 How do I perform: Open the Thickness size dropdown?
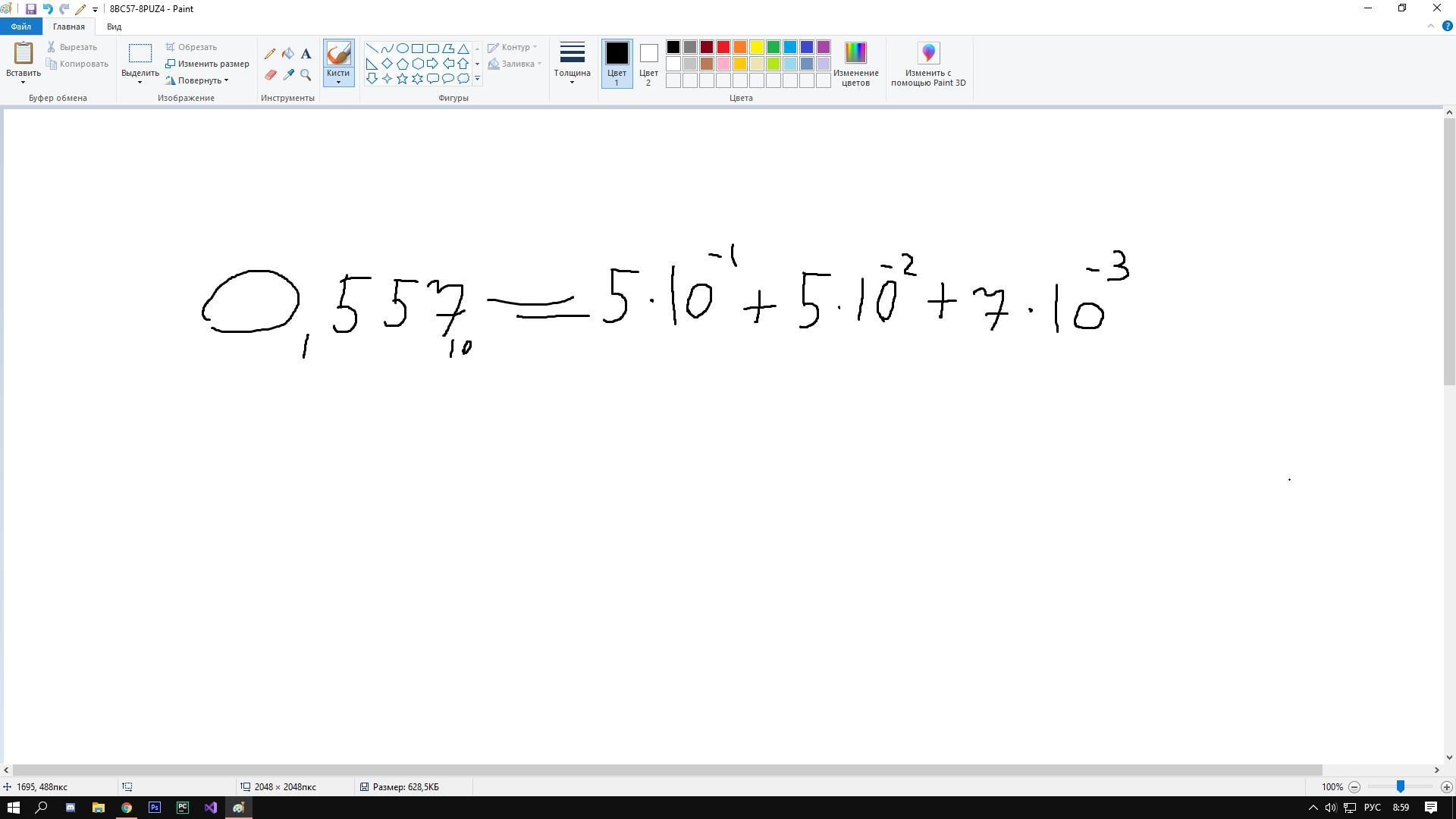pos(572,62)
